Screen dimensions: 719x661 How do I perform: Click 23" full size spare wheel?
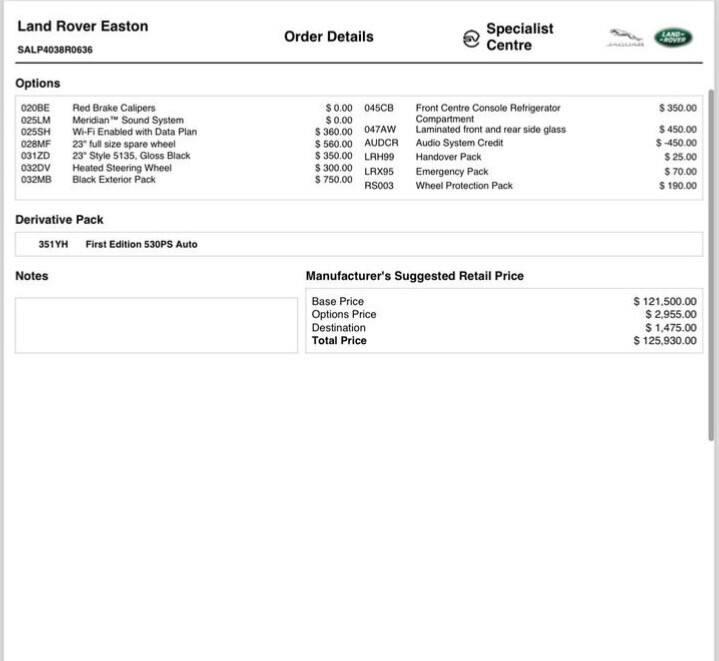[124, 144]
